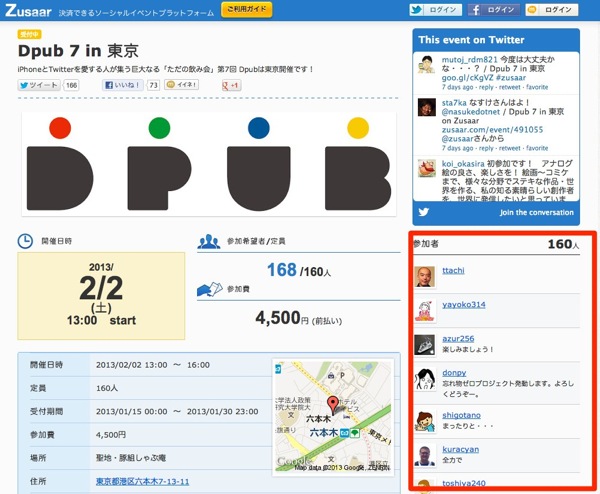Favorite mutoj_rdm821's tweet

click(537, 87)
